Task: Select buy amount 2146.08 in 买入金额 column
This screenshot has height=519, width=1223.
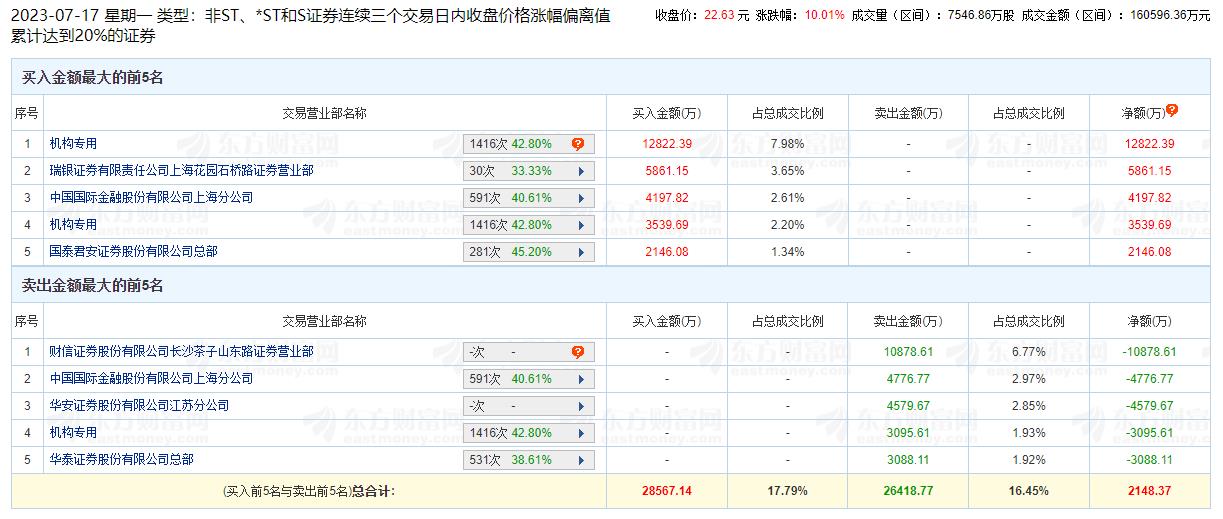Action: [x=667, y=252]
